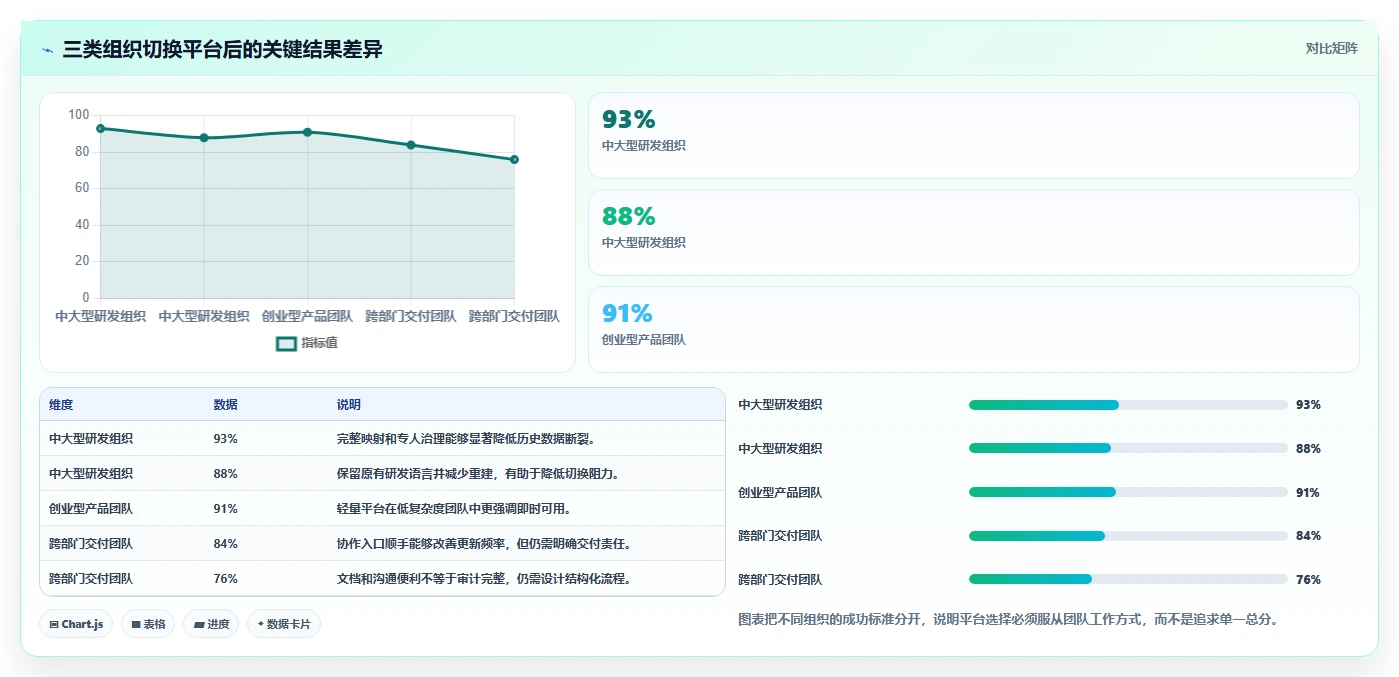Viewport: 1399px width, 677px height.
Task: Click the progress bar labeled 84%
Action: coord(1128,536)
